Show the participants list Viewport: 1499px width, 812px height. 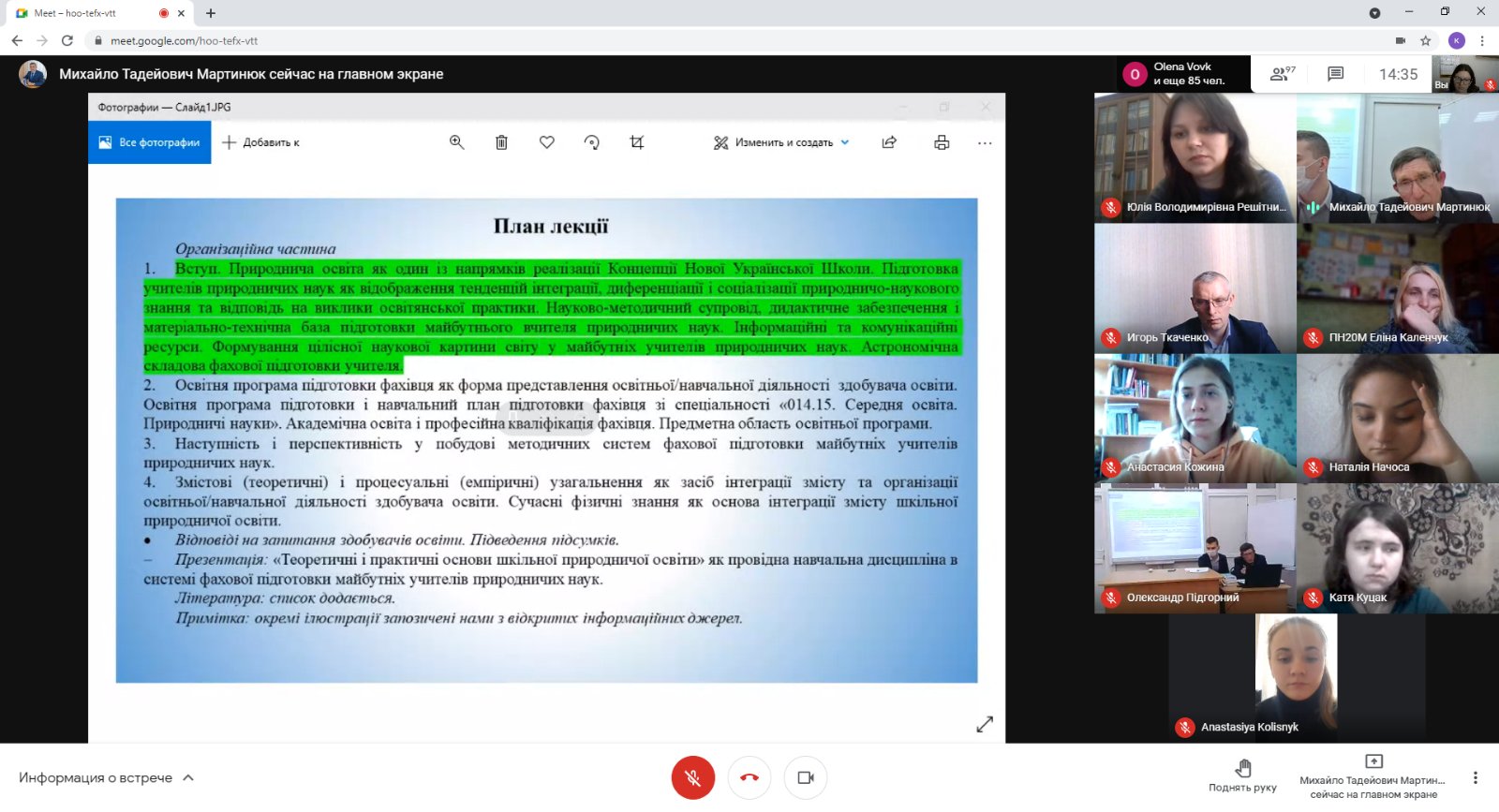(1282, 74)
